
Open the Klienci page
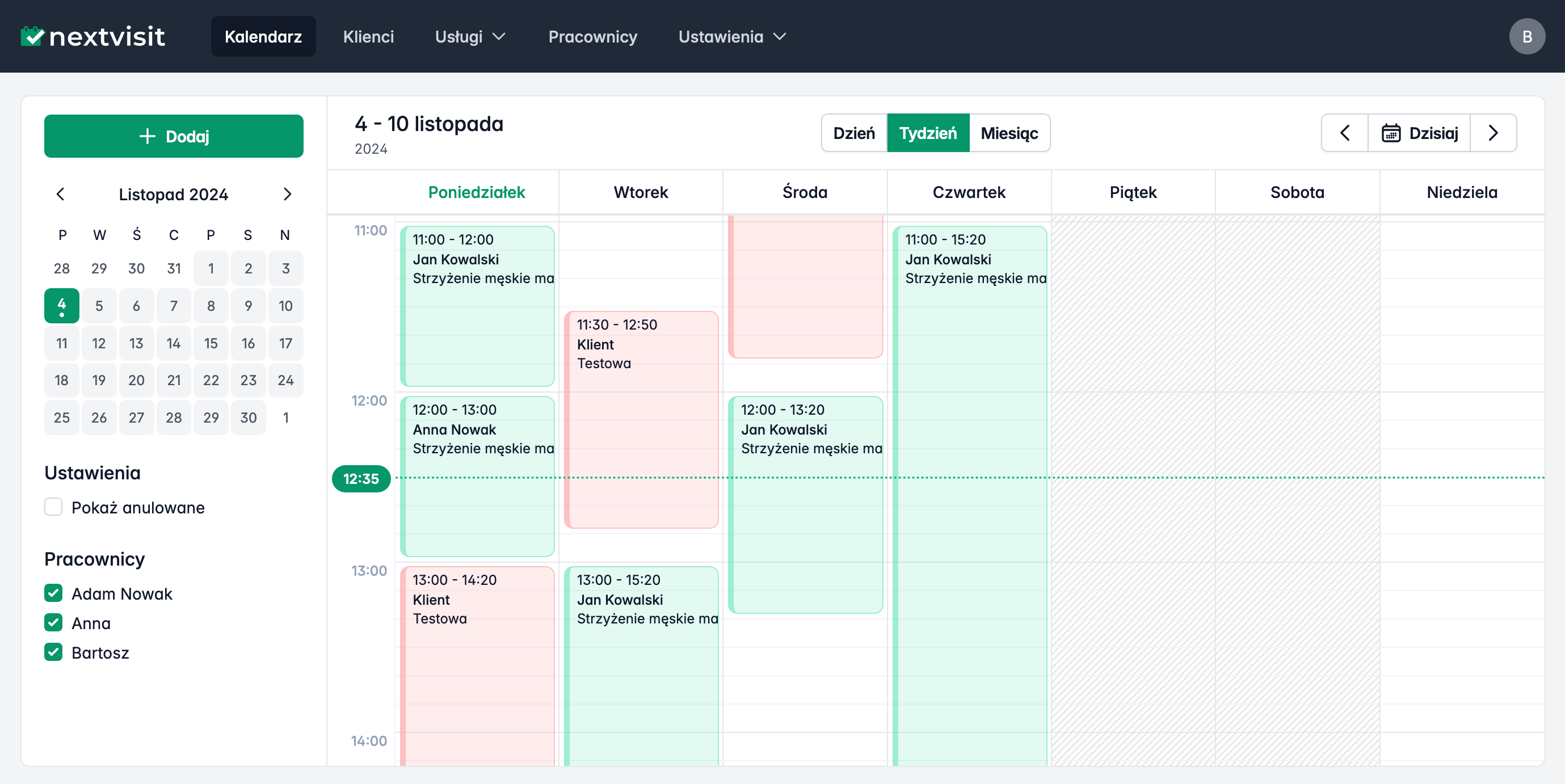coord(368,36)
